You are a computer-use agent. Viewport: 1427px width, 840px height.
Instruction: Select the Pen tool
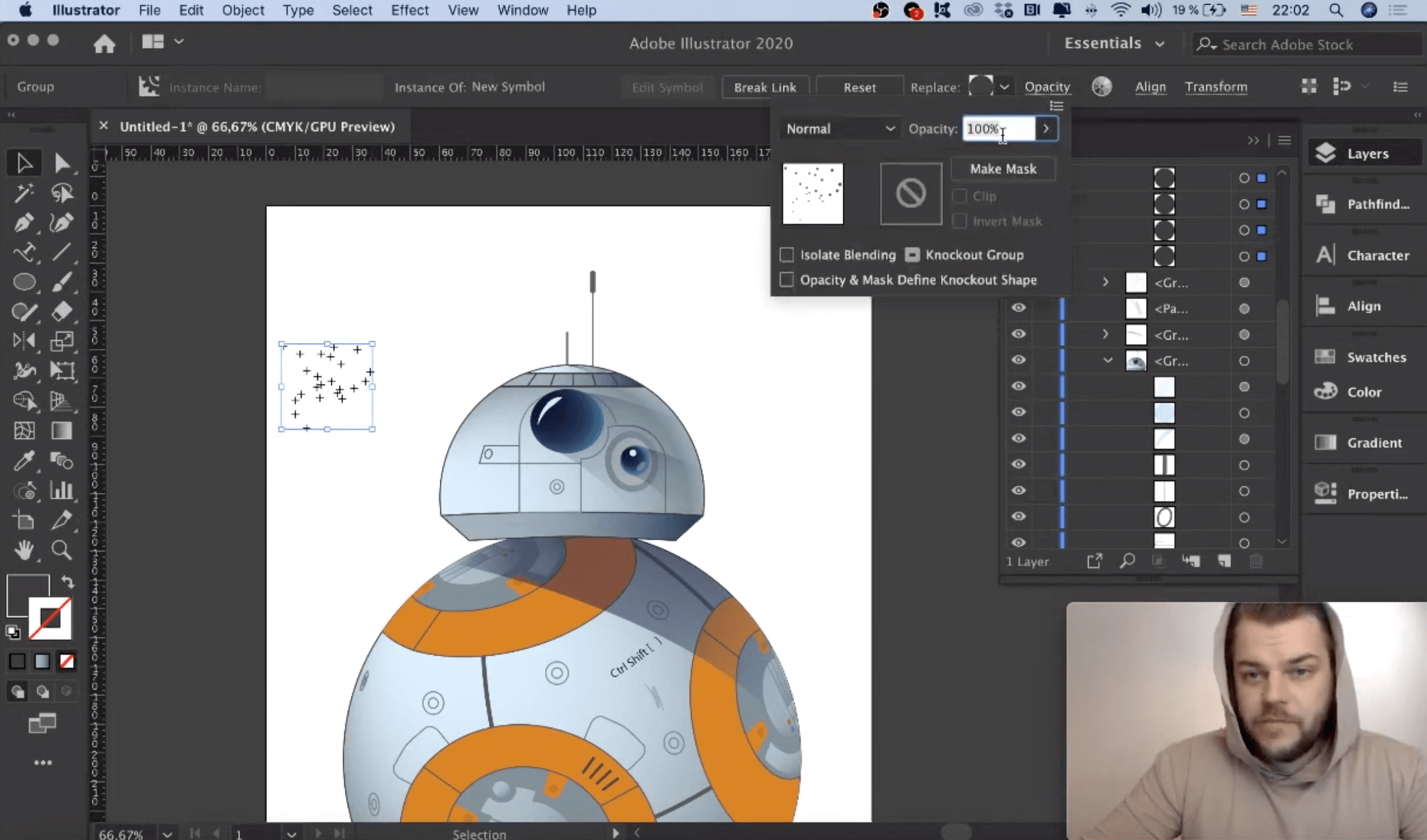(x=24, y=223)
